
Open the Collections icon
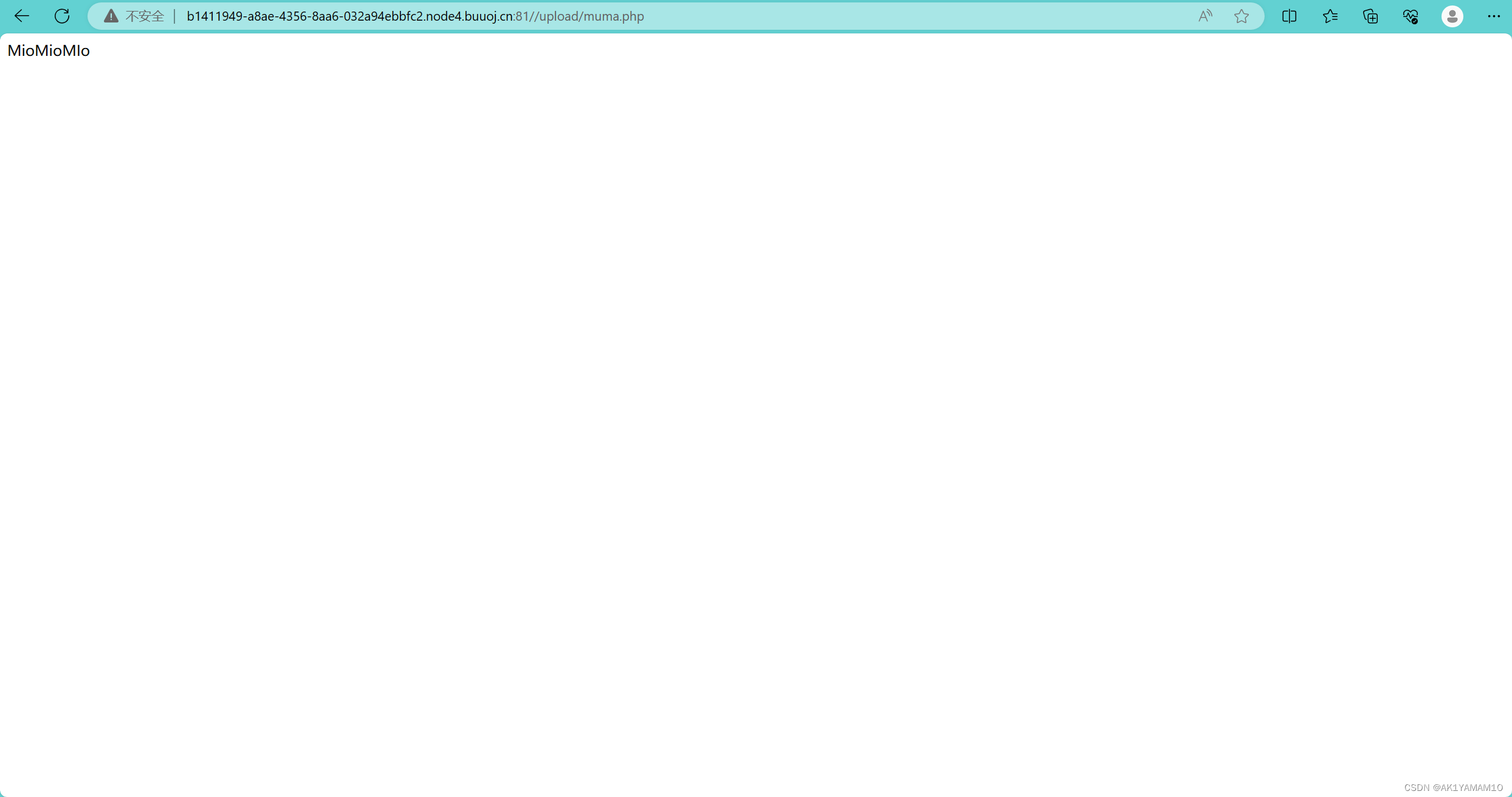point(1370,16)
